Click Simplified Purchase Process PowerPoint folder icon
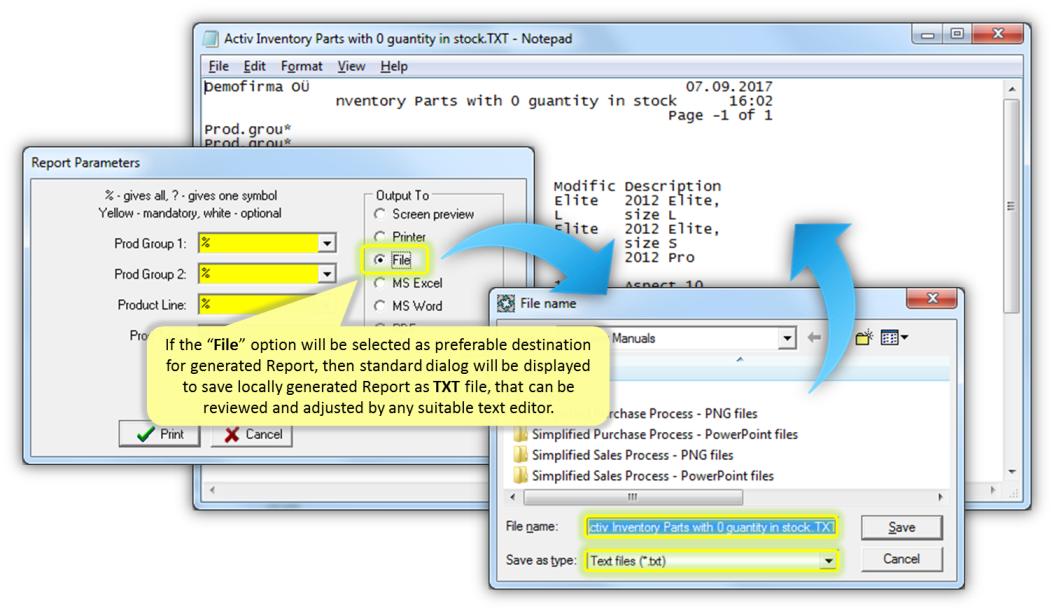The height and width of the screenshot is (612, 1054). coord(520,434)
